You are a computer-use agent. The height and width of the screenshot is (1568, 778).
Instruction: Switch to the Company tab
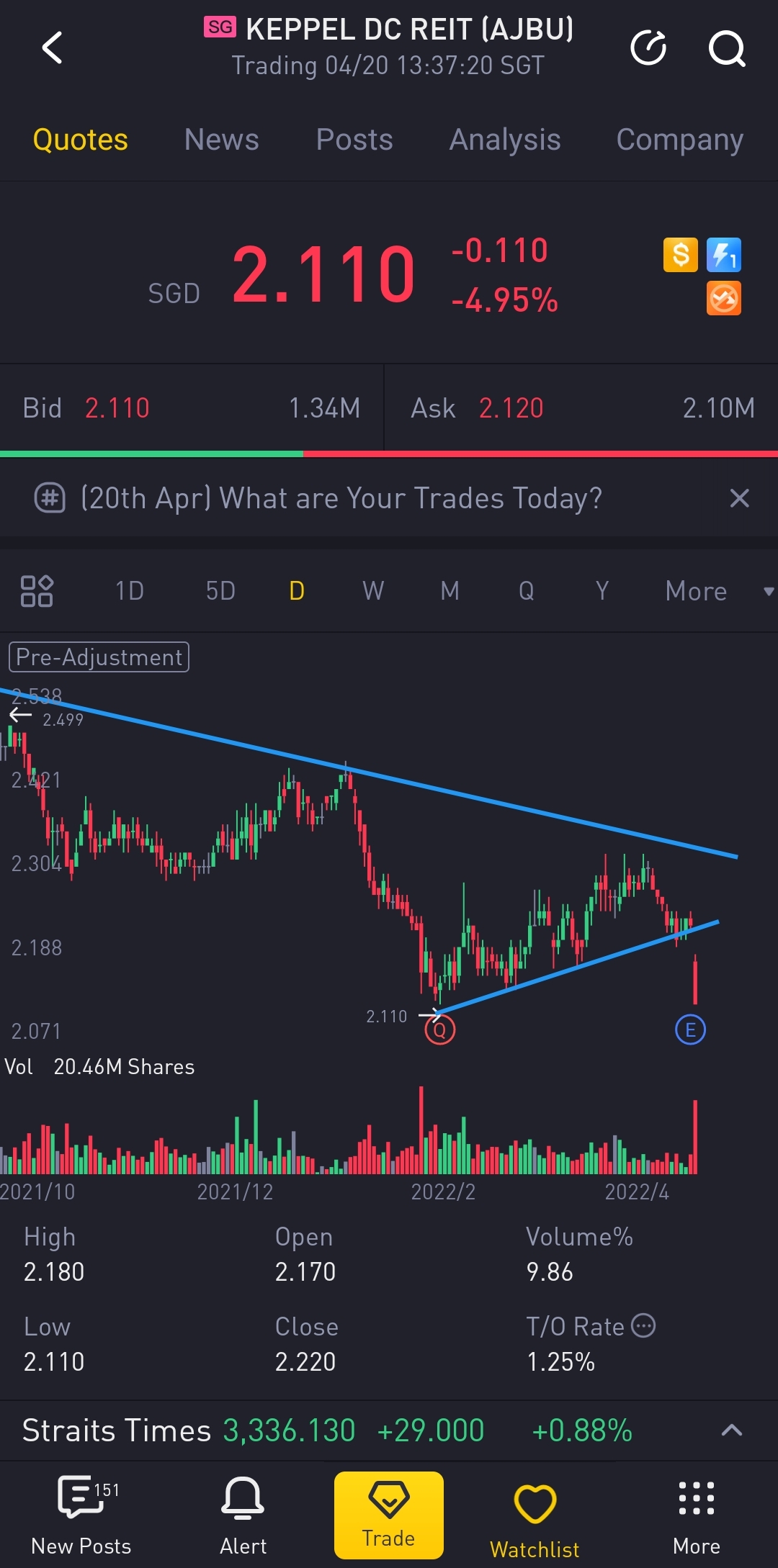[679, 140]
